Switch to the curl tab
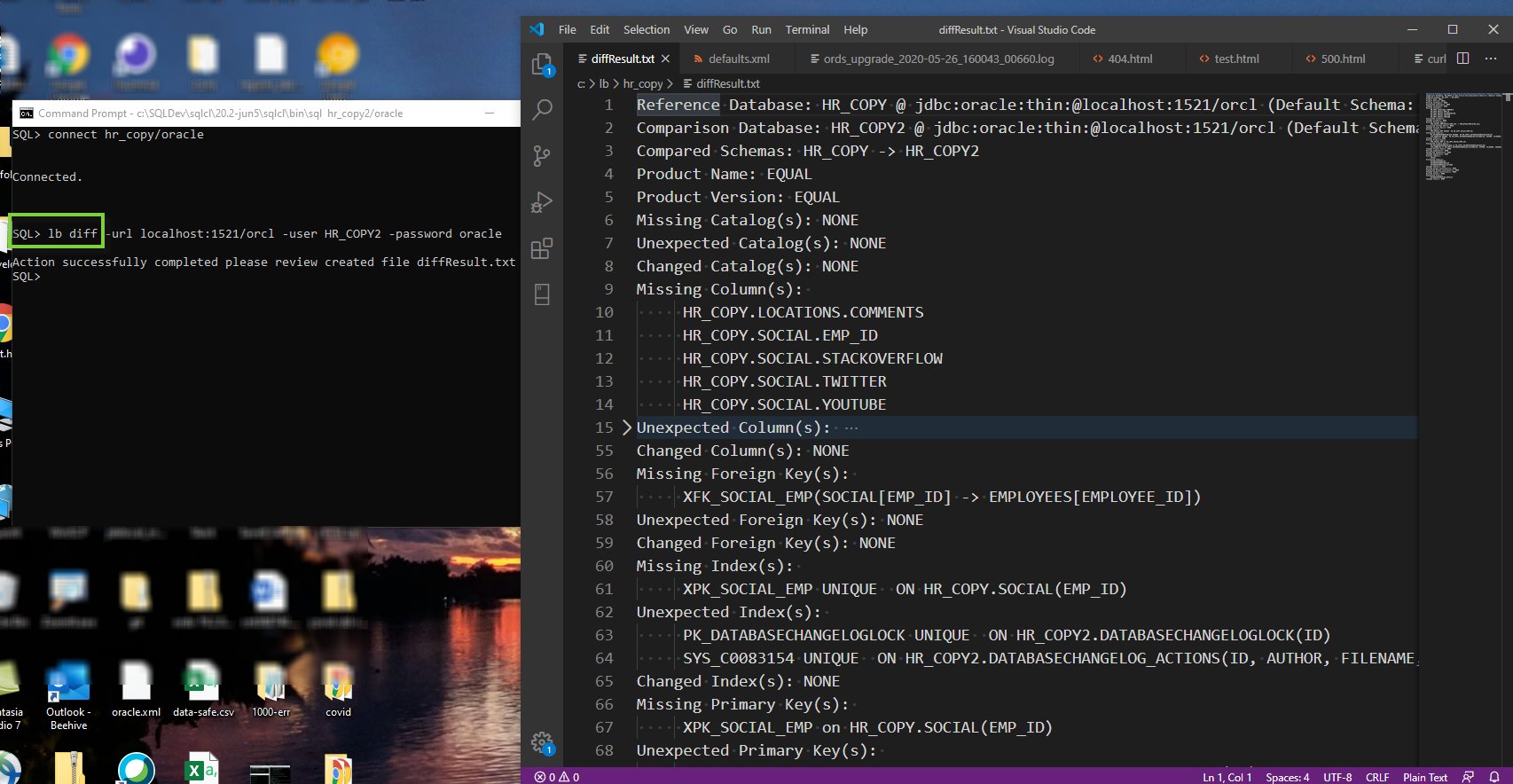The height and width of the screenshot is (784, 1513). coord(1430,59)
